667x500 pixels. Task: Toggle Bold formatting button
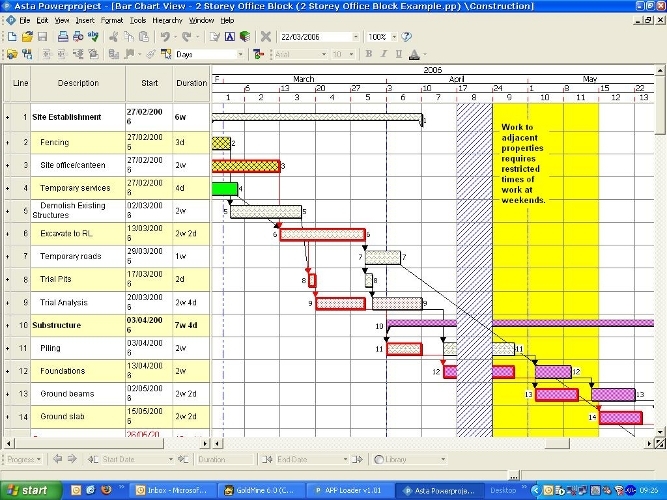coord(368,54)
